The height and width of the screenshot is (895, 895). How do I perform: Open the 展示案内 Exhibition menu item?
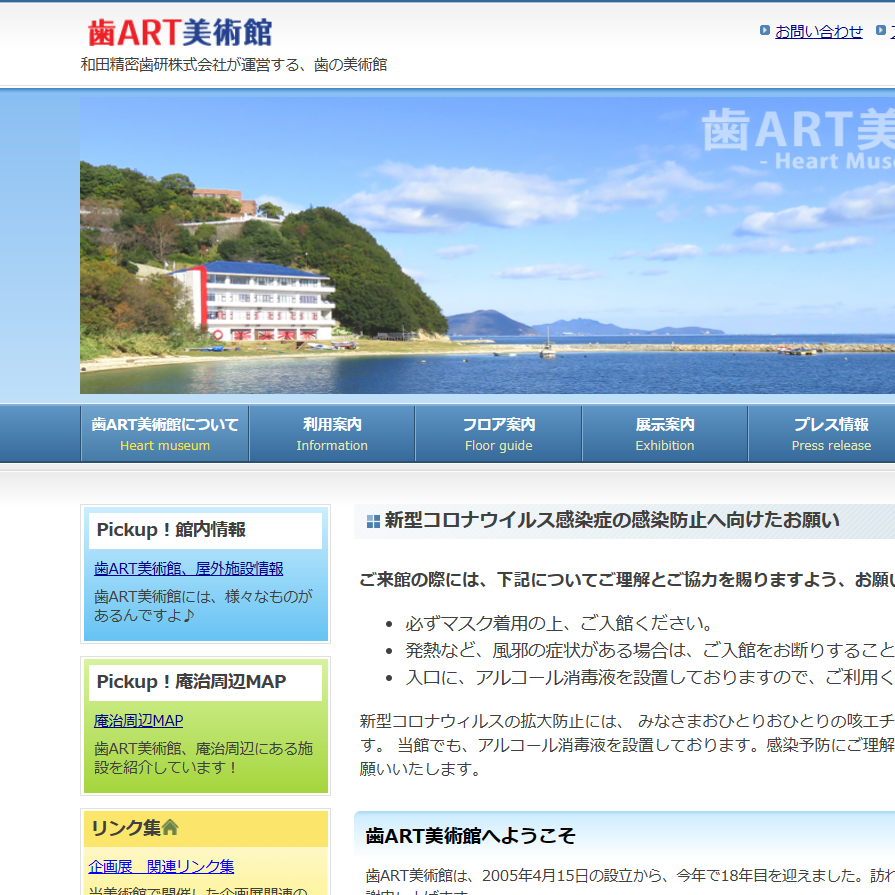tap(665, 434)
